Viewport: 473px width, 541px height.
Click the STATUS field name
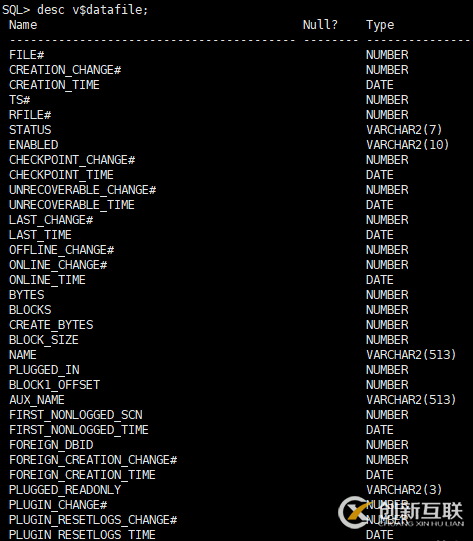click(30, 130)
